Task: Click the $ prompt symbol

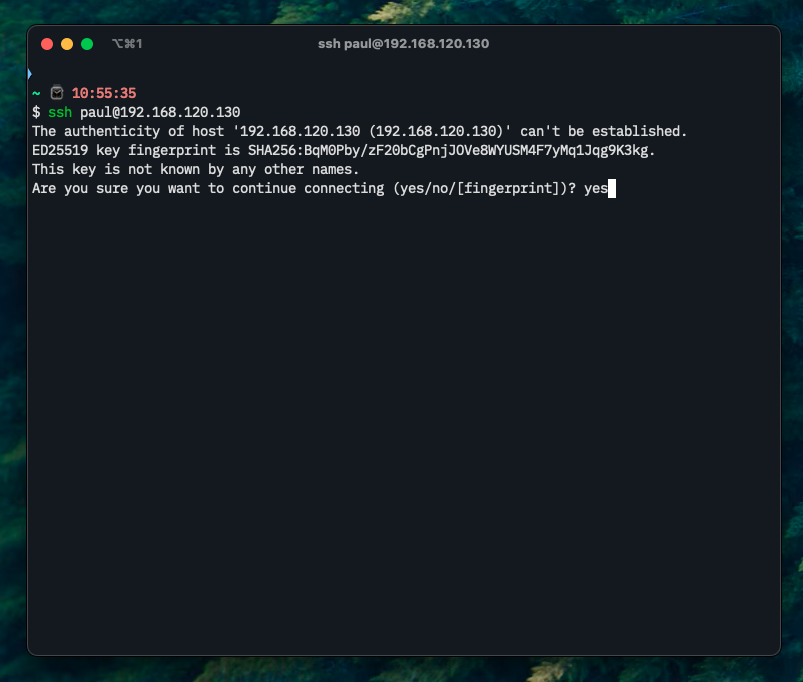Action: [x=36, y=112]
